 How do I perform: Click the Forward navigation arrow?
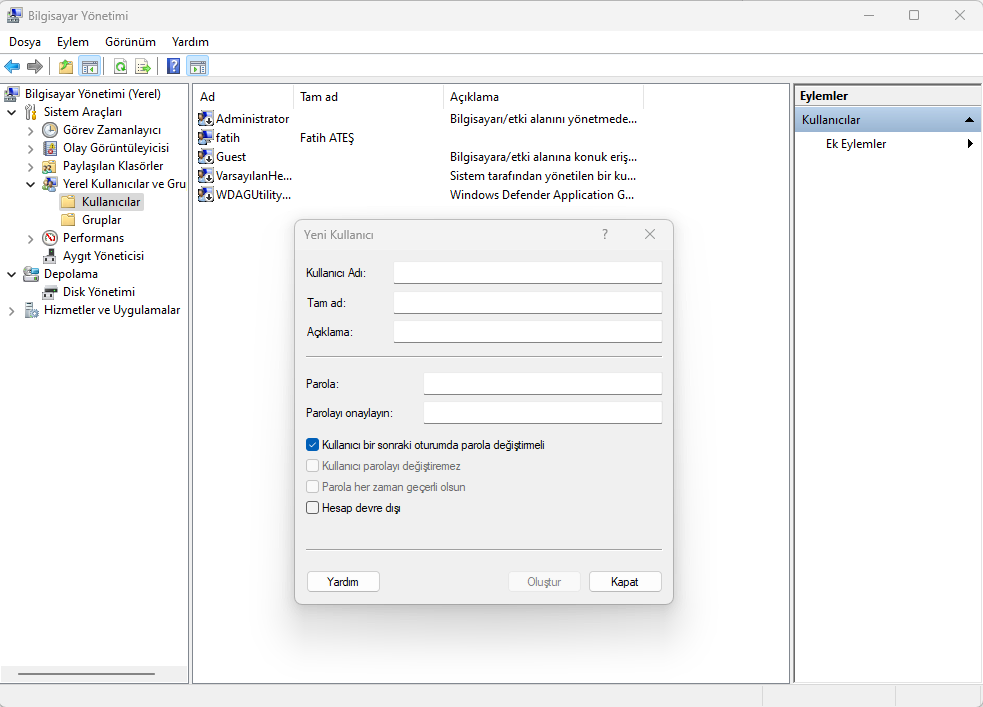pos(35,66)
